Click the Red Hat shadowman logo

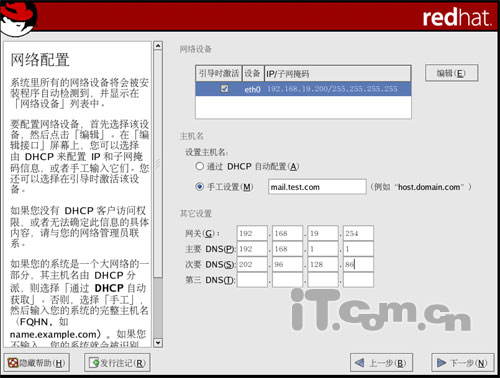point(18,17)
